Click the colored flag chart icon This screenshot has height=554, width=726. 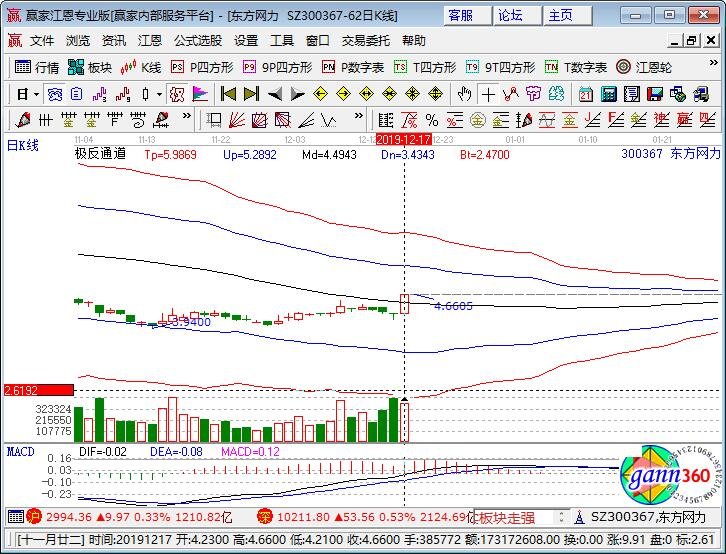200,94
